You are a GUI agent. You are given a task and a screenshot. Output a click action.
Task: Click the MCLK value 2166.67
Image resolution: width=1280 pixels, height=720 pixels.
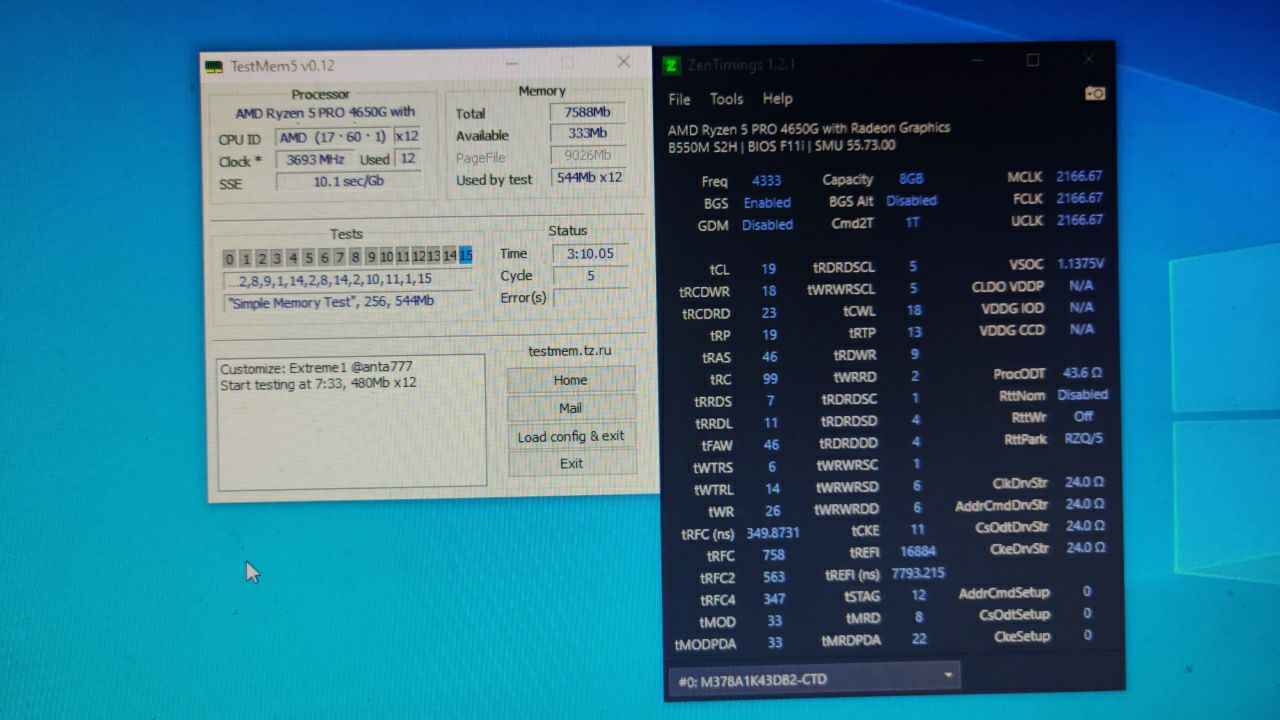pos(1079,176)
